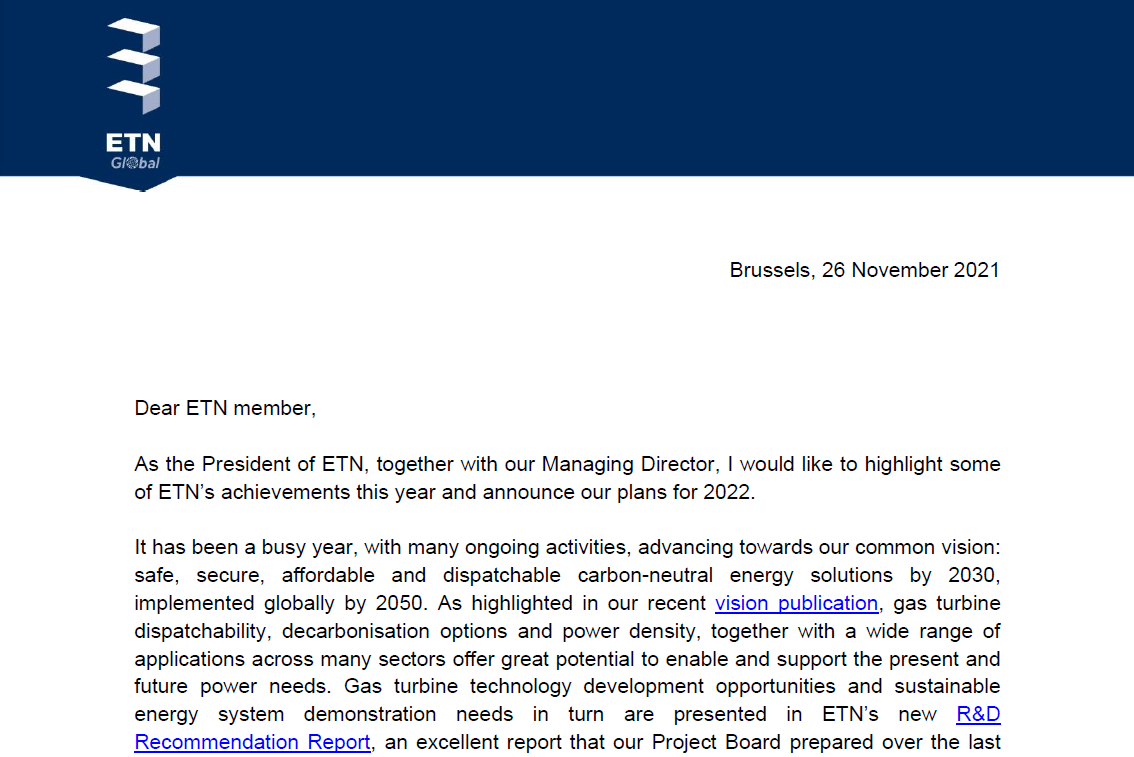Open the R&D link at line end
Image resolution: width=1134 pixels, height=757 pixels.
point(978,714)
